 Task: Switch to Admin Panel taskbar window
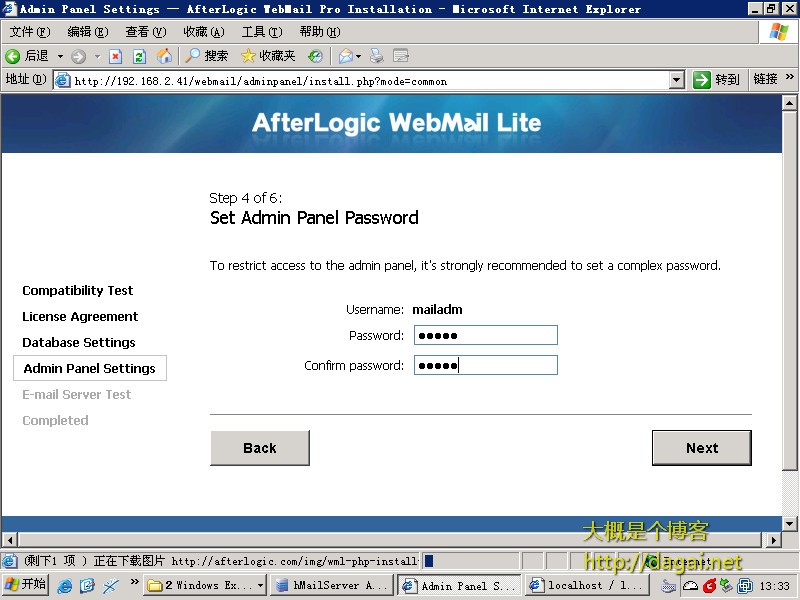tap(460, 585)
